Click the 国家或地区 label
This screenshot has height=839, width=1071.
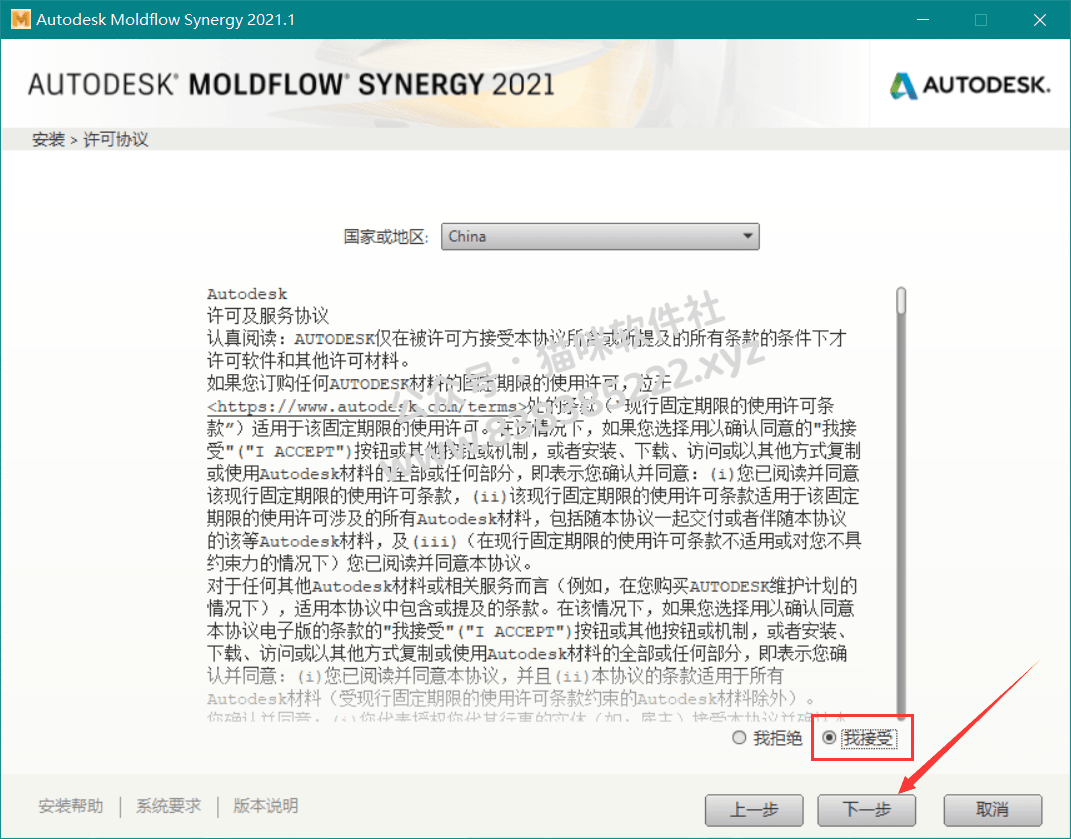[x=386, y=237]
